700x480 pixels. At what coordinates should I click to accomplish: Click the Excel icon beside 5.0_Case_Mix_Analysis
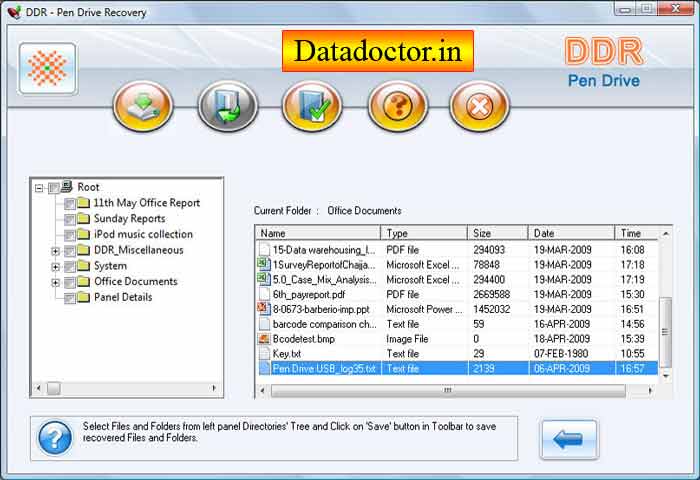[x=264, y=279]
